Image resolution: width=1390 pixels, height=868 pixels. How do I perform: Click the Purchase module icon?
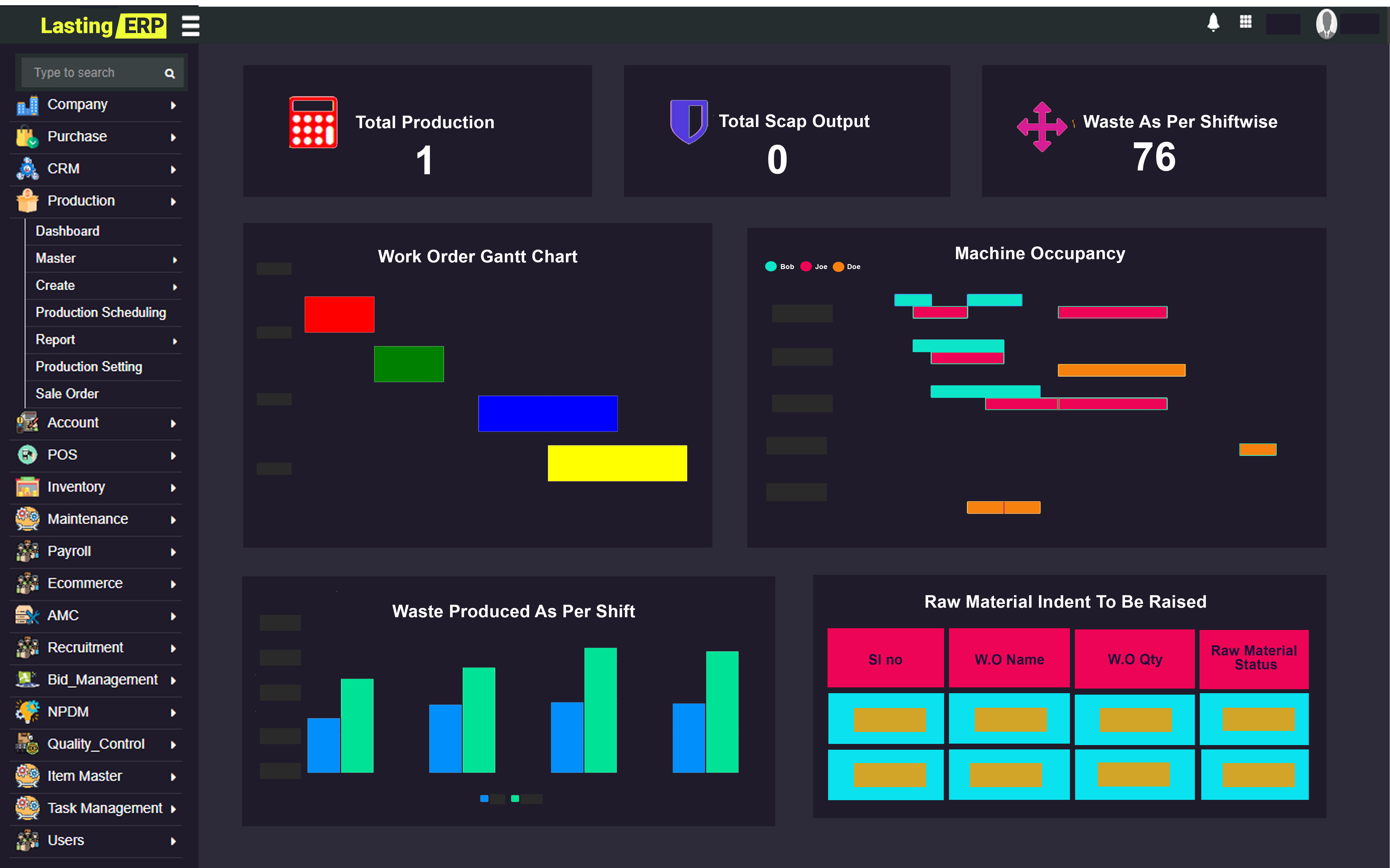point(27,136)
